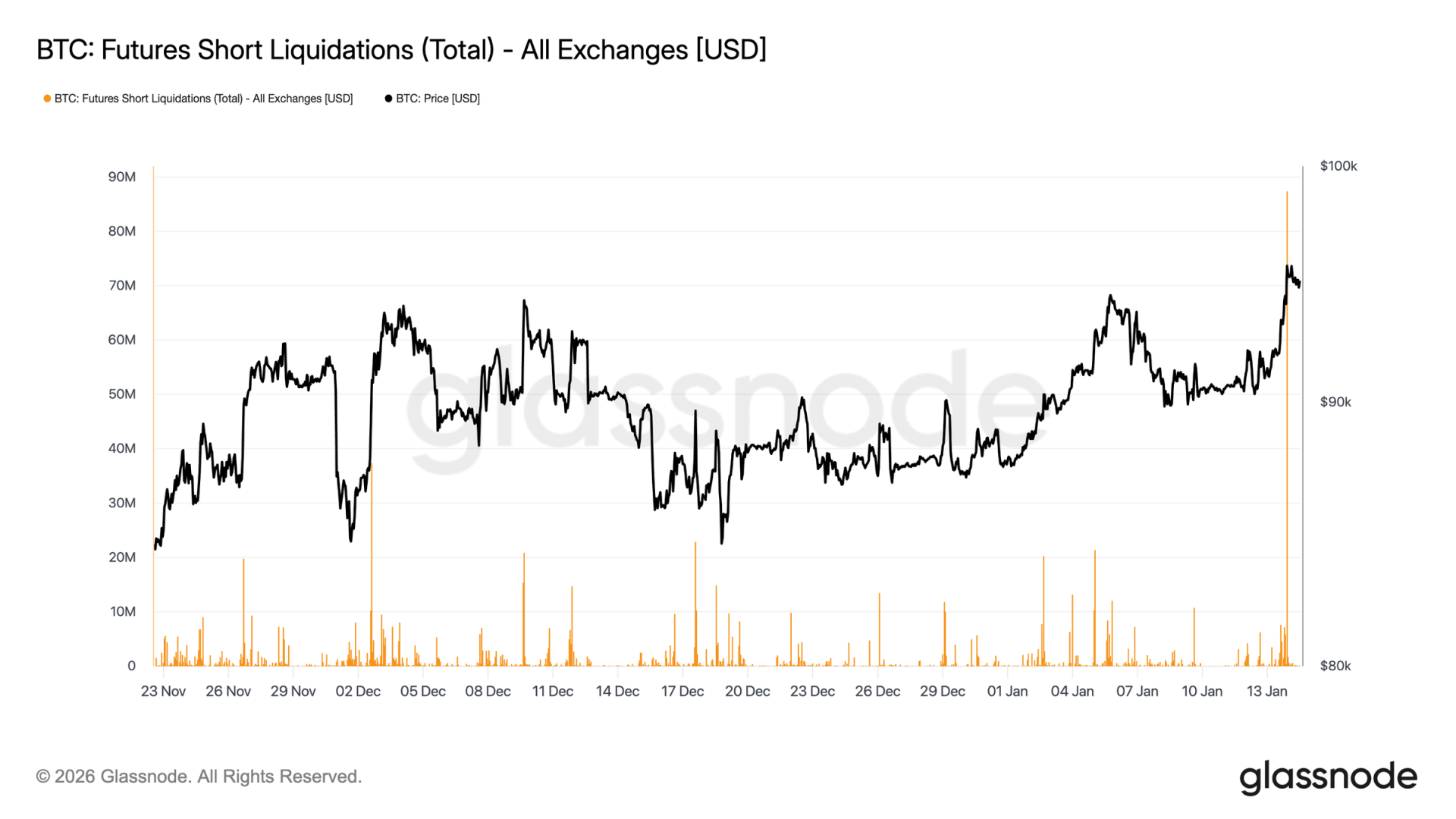1456x819 pixels.
Task: Toggle the Futures Short Liquidations legend label
Action: click(x=203, y=99)
